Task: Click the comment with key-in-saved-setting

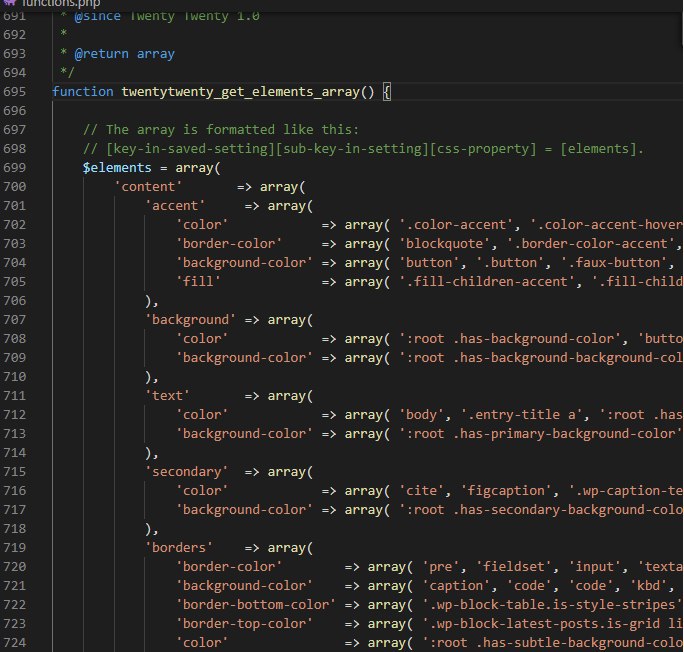Action: pos(363,149)
